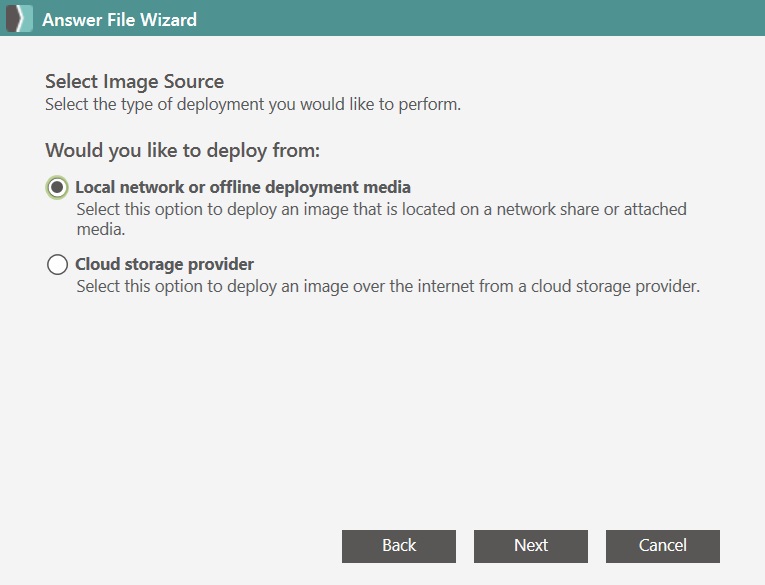
Task: Click the word 'media.' under the local option
Action: pyautogui.click(x=101, y=229)
